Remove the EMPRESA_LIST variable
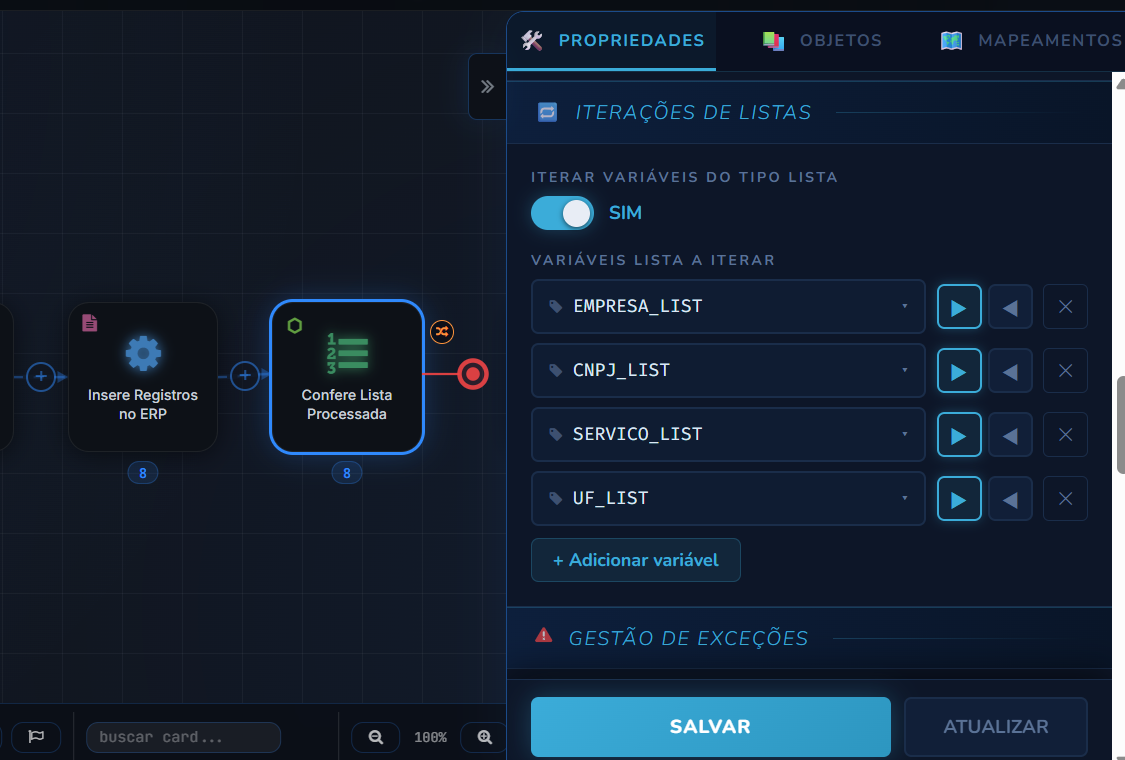 click(1065, 307)
